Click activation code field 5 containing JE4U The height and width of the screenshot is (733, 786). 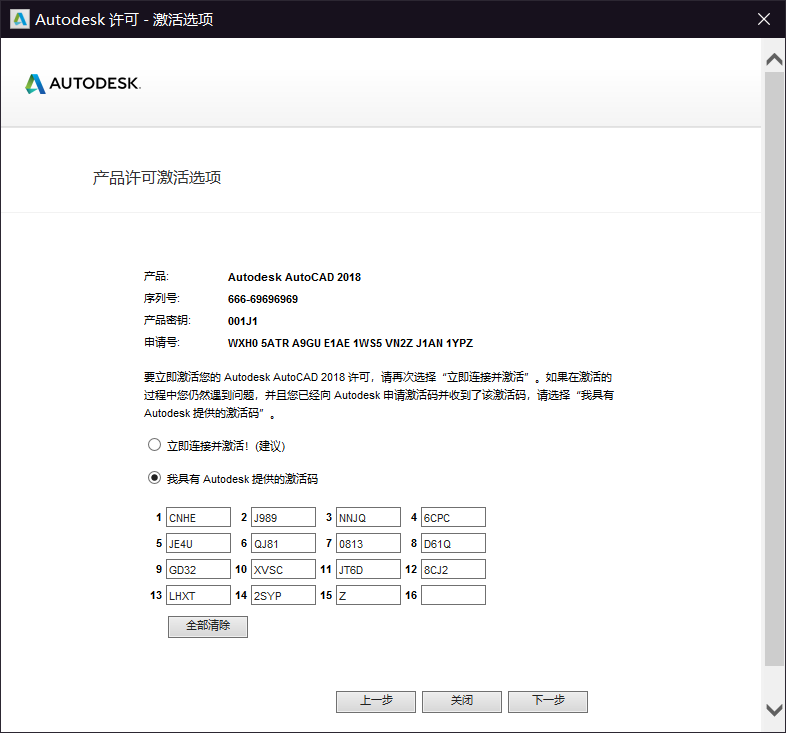(x=199, y=543)
